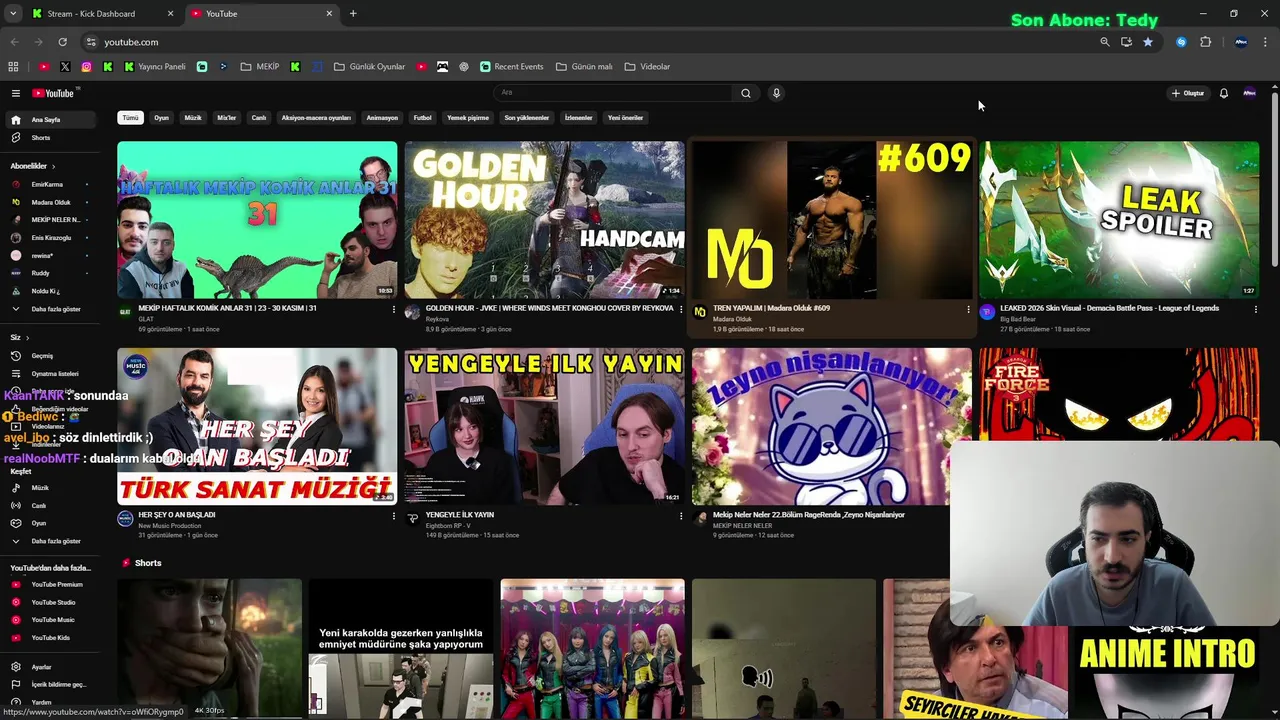Open YouTube Kids link
The image size is (1280, 720).
point(50,638)
